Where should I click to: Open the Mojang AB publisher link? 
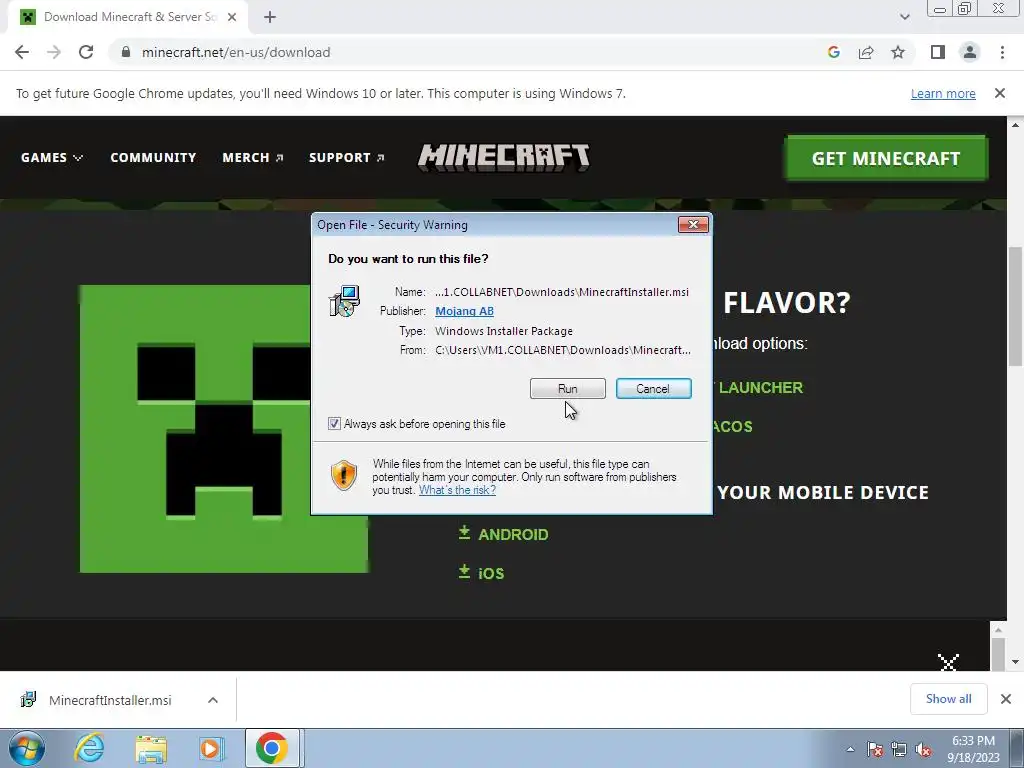point(464,312)
